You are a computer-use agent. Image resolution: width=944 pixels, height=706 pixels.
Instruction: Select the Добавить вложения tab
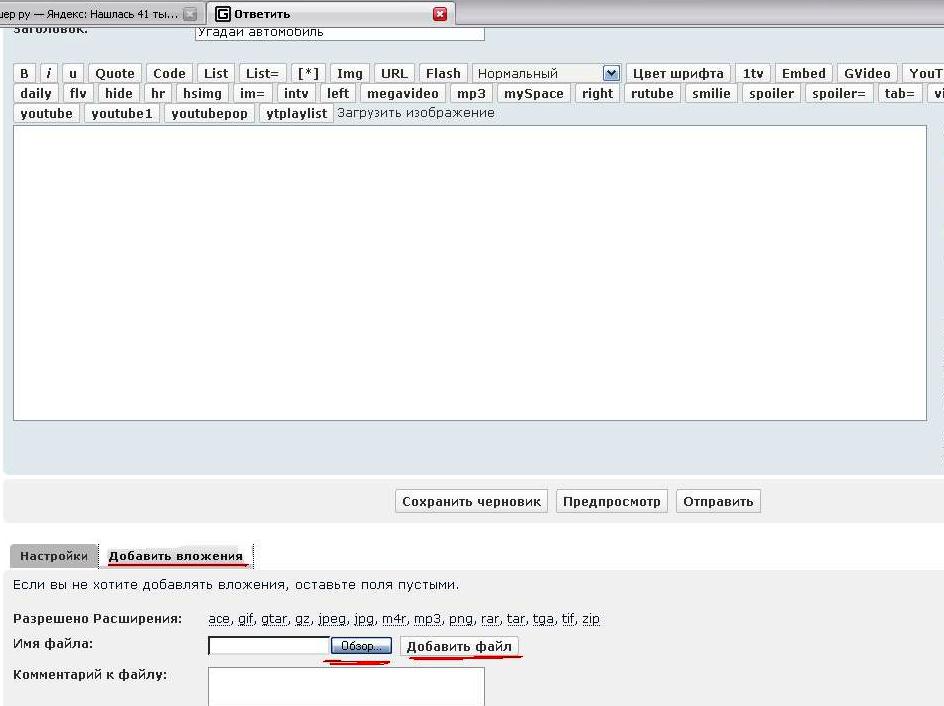coord(176,556)
